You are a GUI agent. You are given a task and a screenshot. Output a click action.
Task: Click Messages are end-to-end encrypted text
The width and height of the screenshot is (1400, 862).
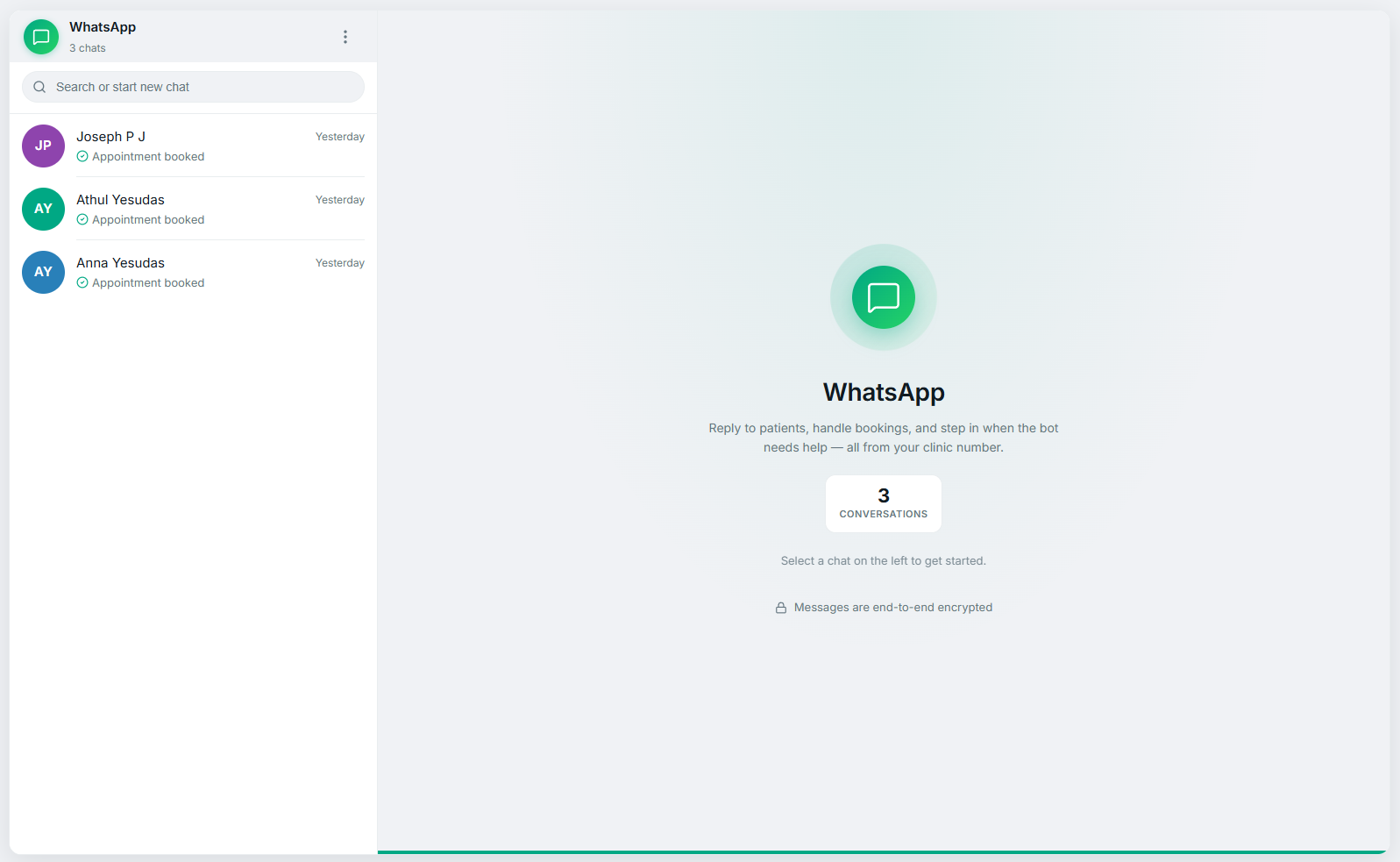[x=893, y=607]
